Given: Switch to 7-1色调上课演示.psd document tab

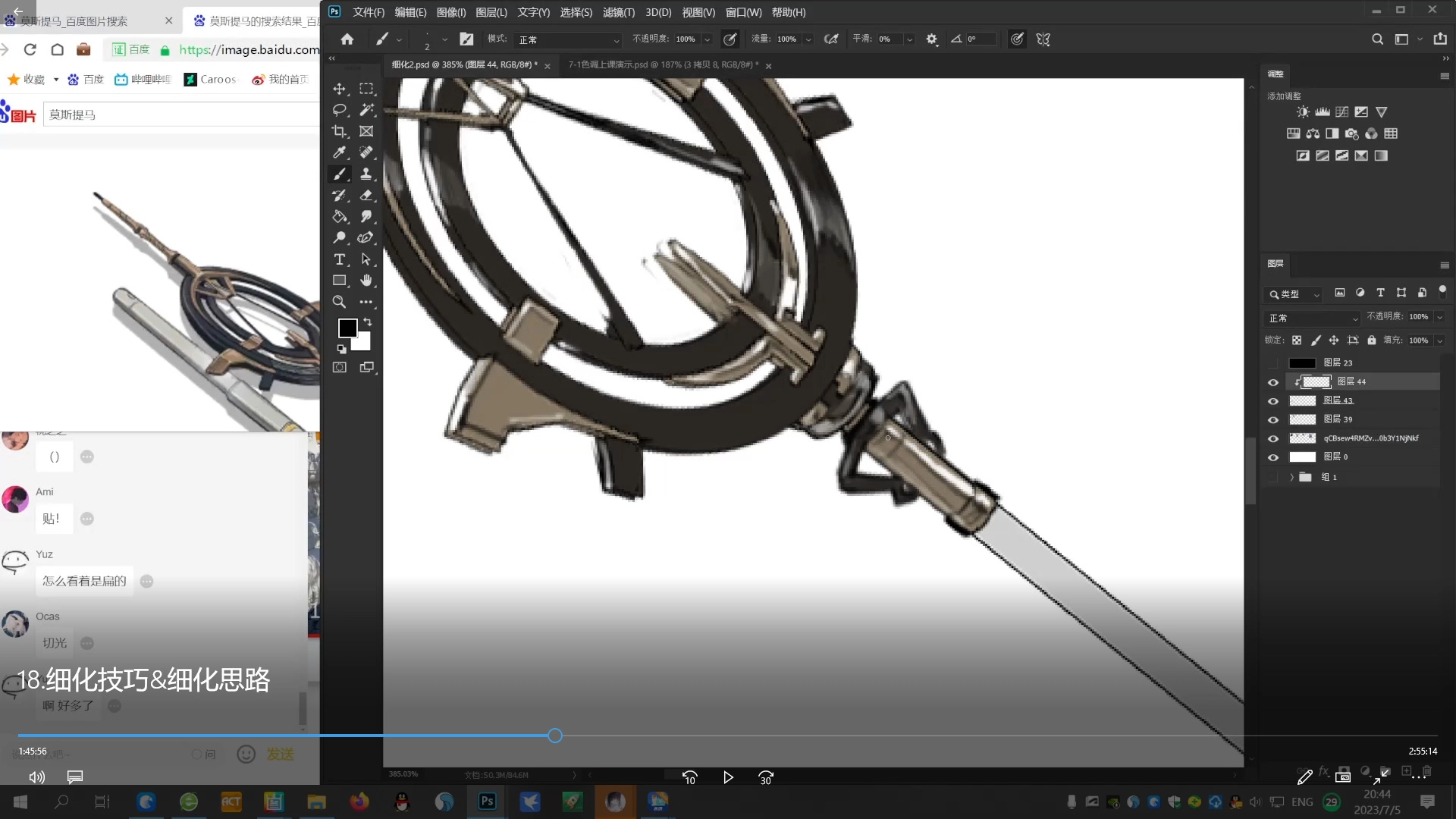Looking at the screenshot, I should coord(663,65).
